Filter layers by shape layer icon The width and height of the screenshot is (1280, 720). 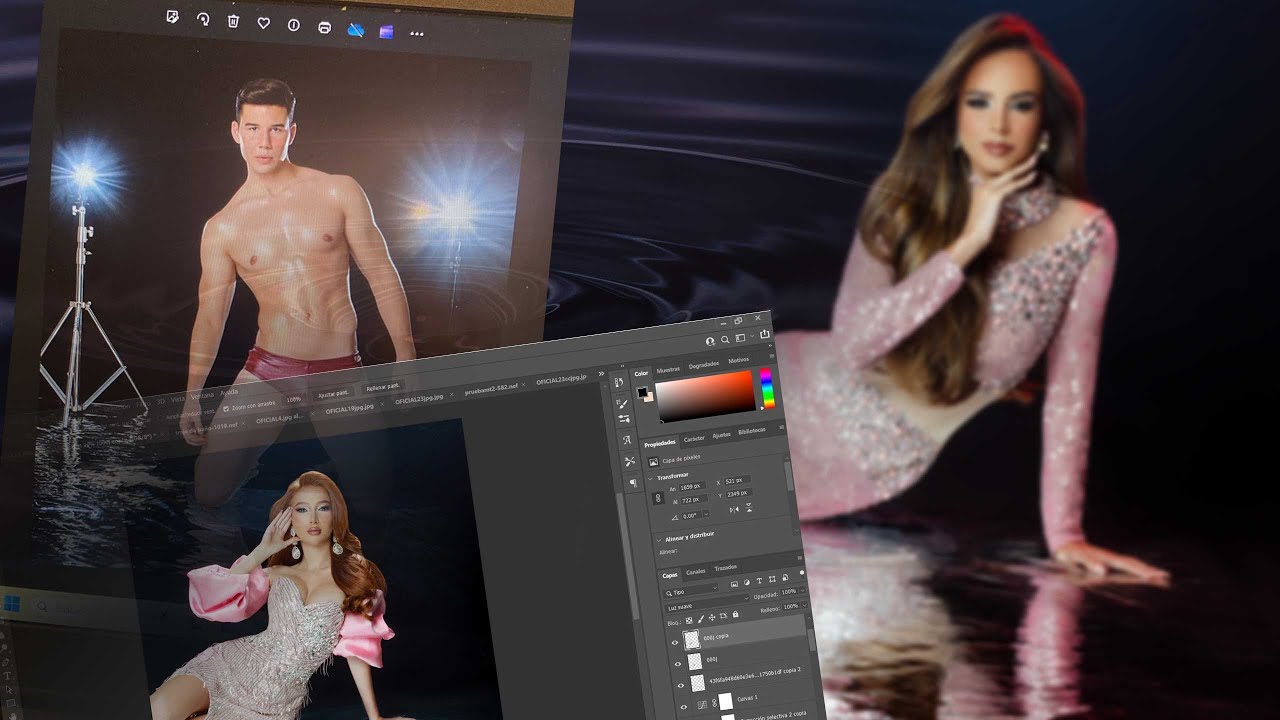click(x=772, y=579)
